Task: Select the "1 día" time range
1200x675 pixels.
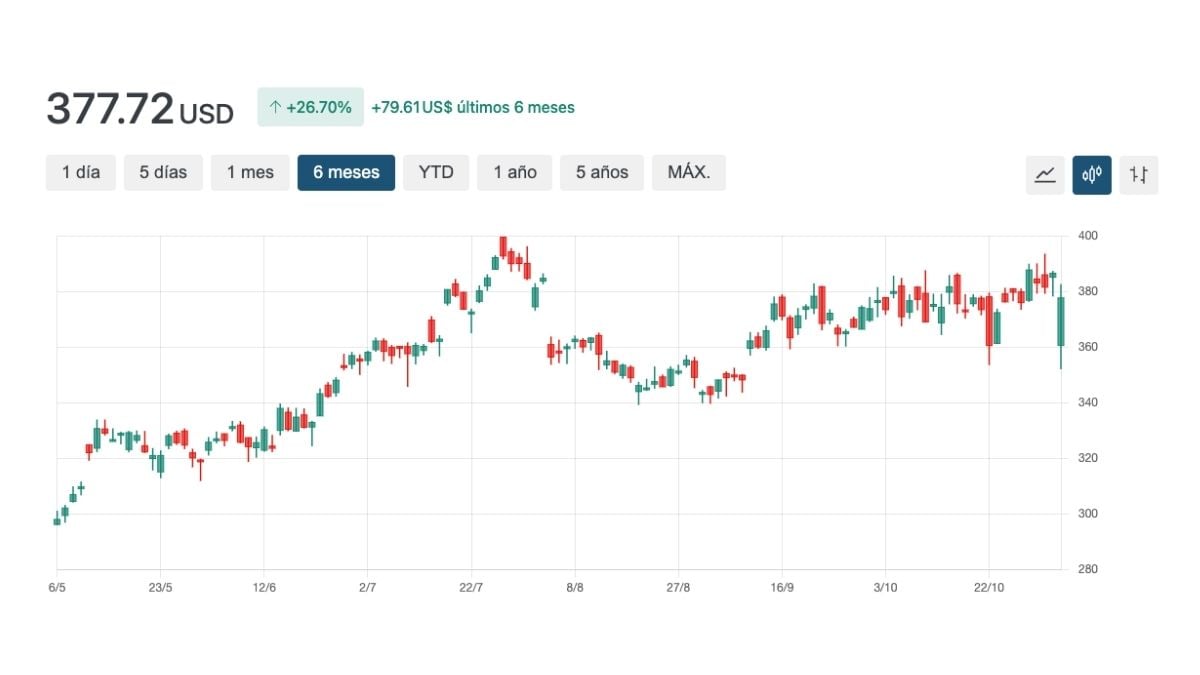Action: (80, 172)
